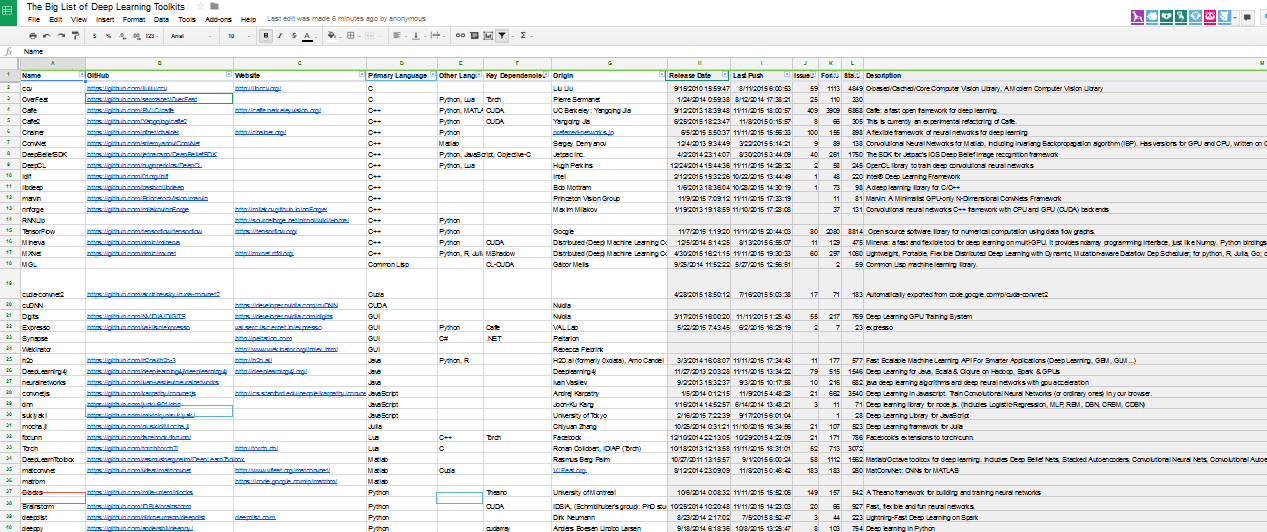Apply strikethrough formatting
The image size is (1267, 532).
click(294, 36)
